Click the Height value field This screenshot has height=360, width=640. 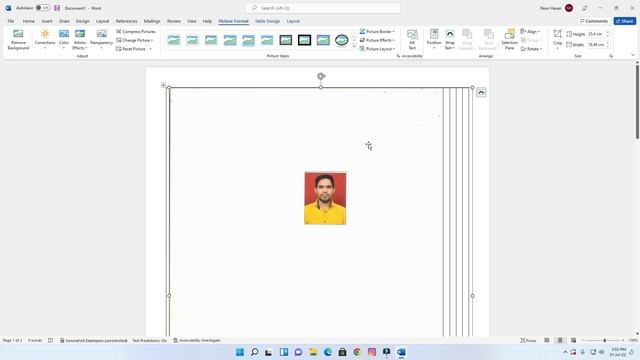596,34
